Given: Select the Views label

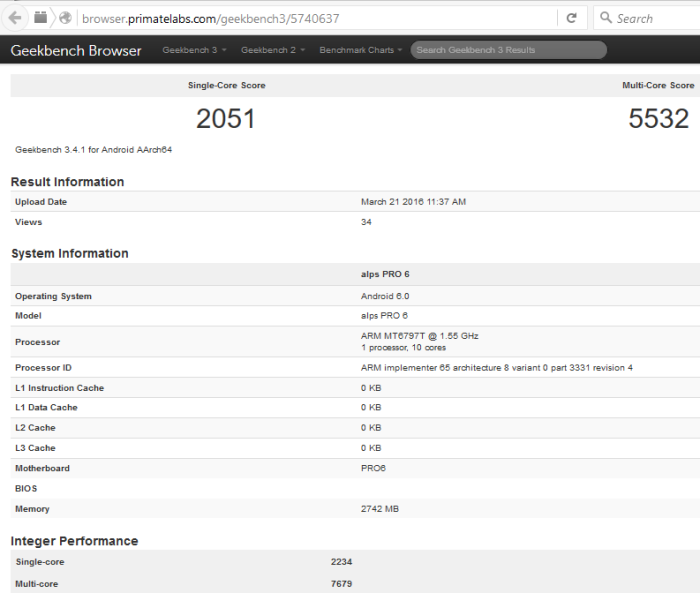Looking at the screenshot, I should pos(28,222).
